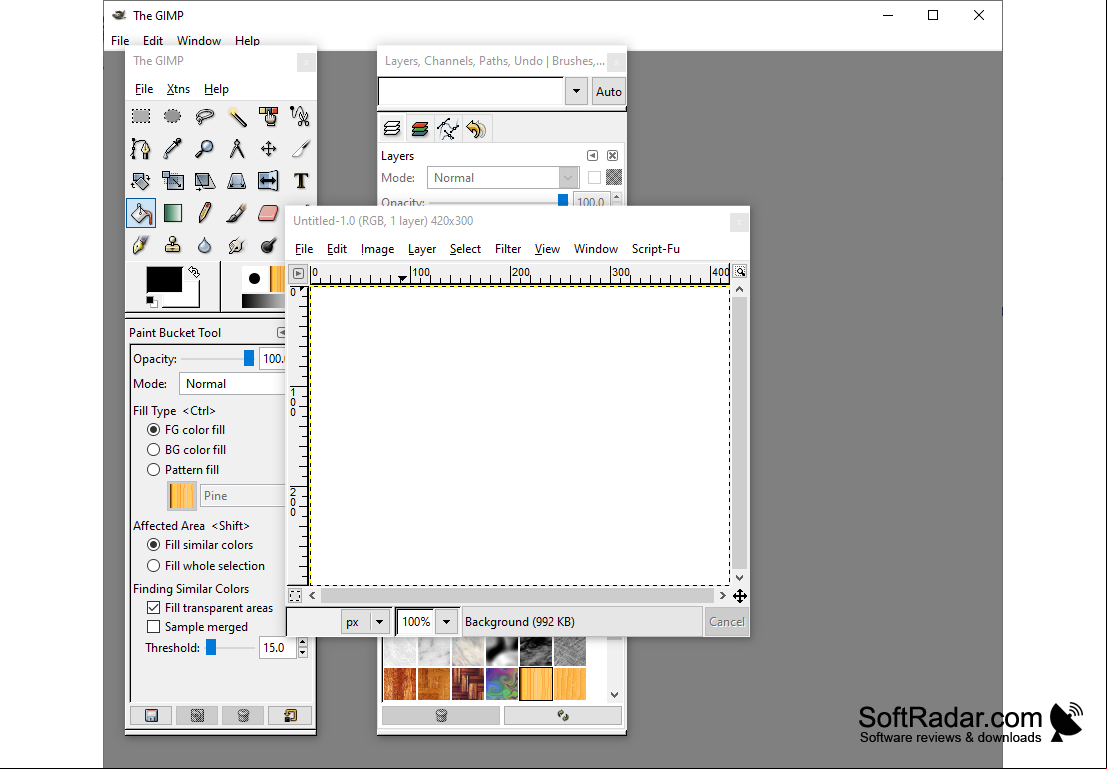Toggle Quick Mask in image window
This screenshot has height=769, width=1107.
295,596
